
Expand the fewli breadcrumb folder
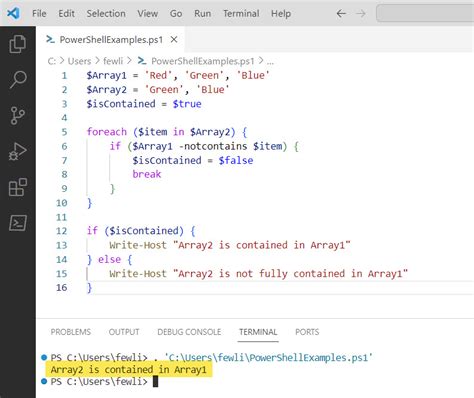(113, 61)
